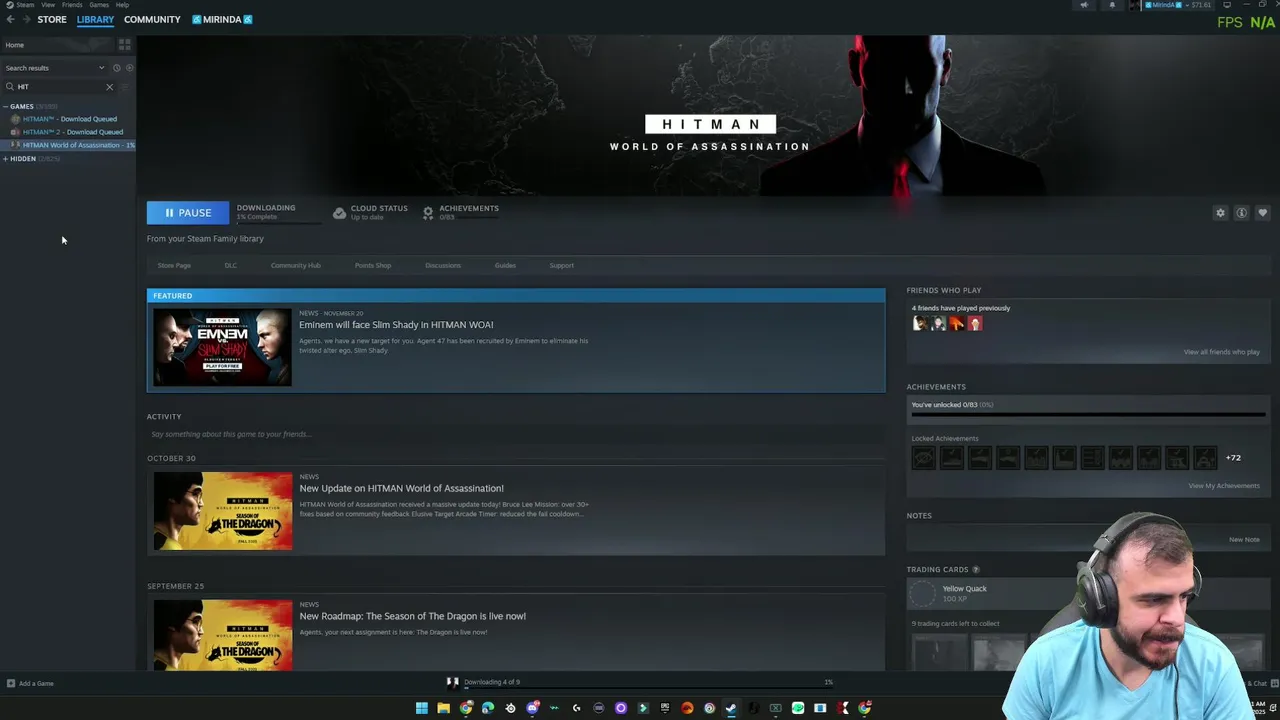Open the DLC link
The height and width of the screenshot is (720, 1280).
pos(231,266)
